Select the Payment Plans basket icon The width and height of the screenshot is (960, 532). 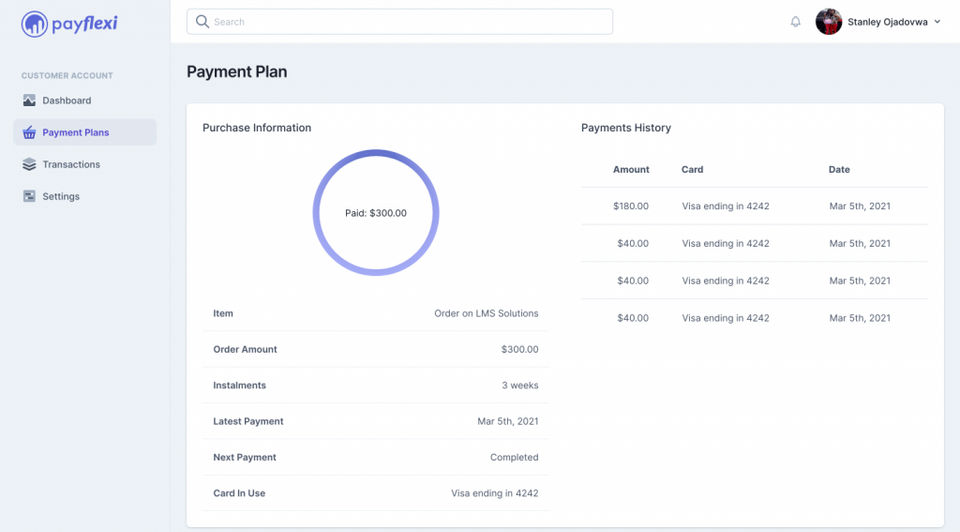click(29, 133)
